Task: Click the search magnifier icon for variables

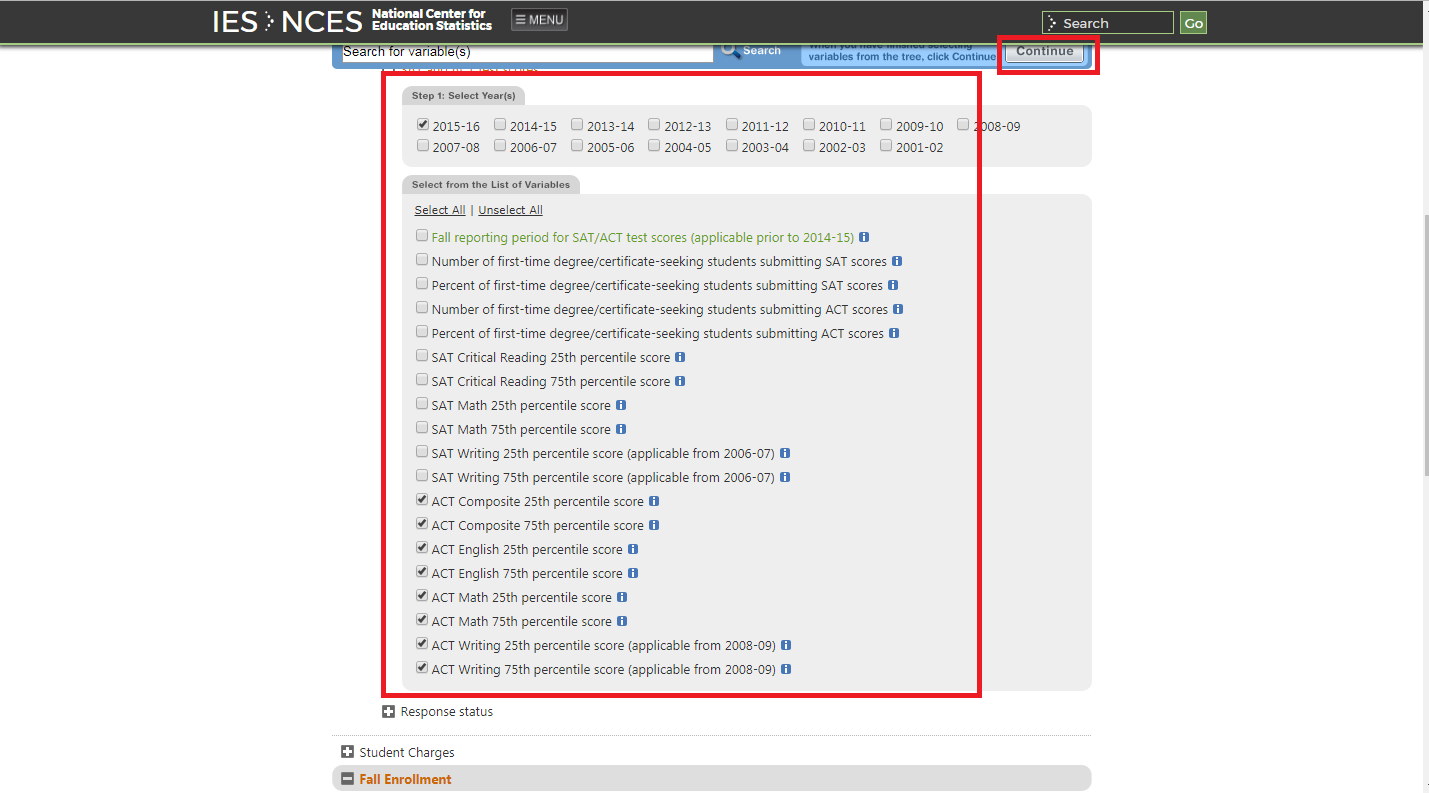Action: pos(729,50)
